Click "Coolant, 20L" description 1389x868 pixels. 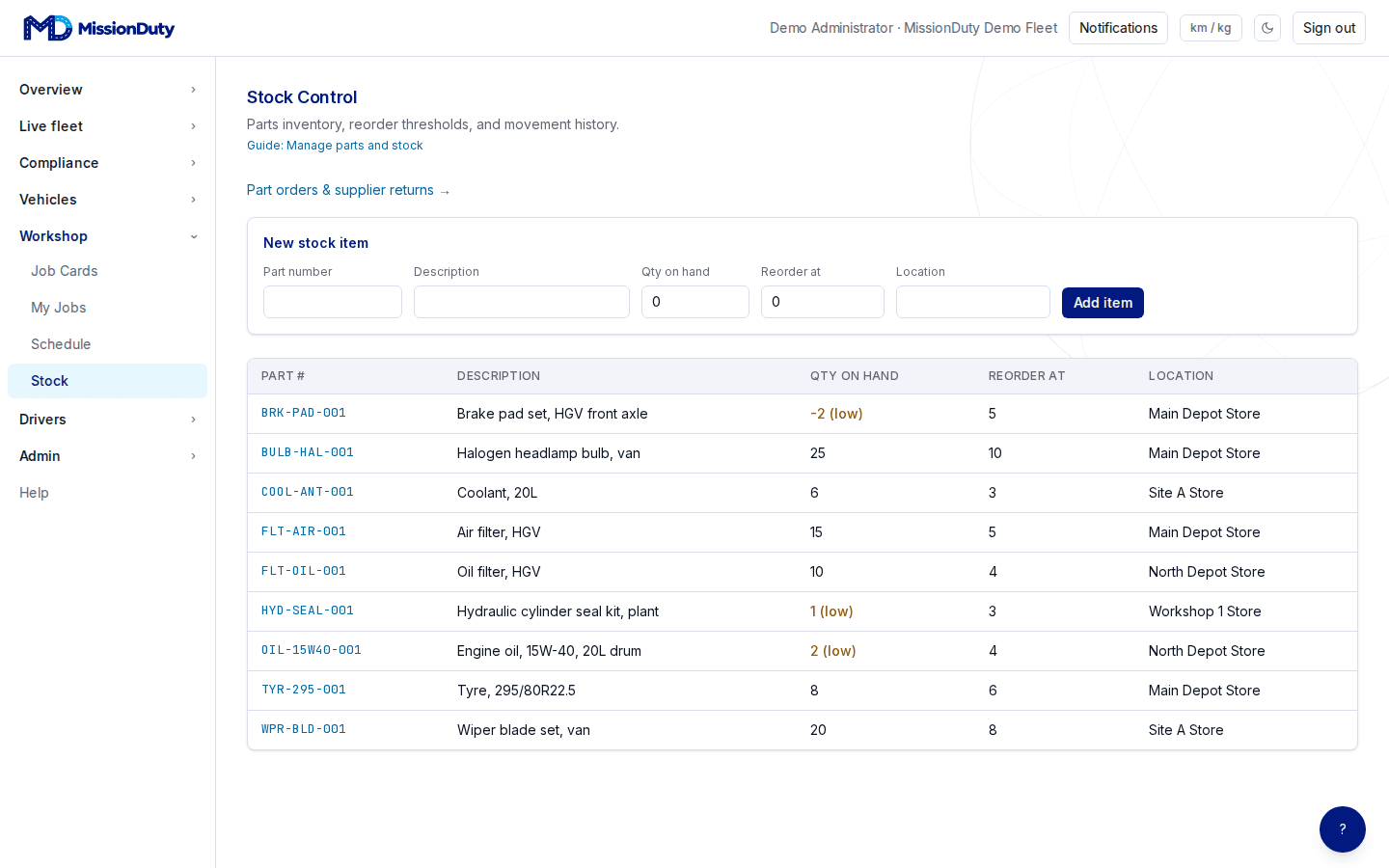497,493
